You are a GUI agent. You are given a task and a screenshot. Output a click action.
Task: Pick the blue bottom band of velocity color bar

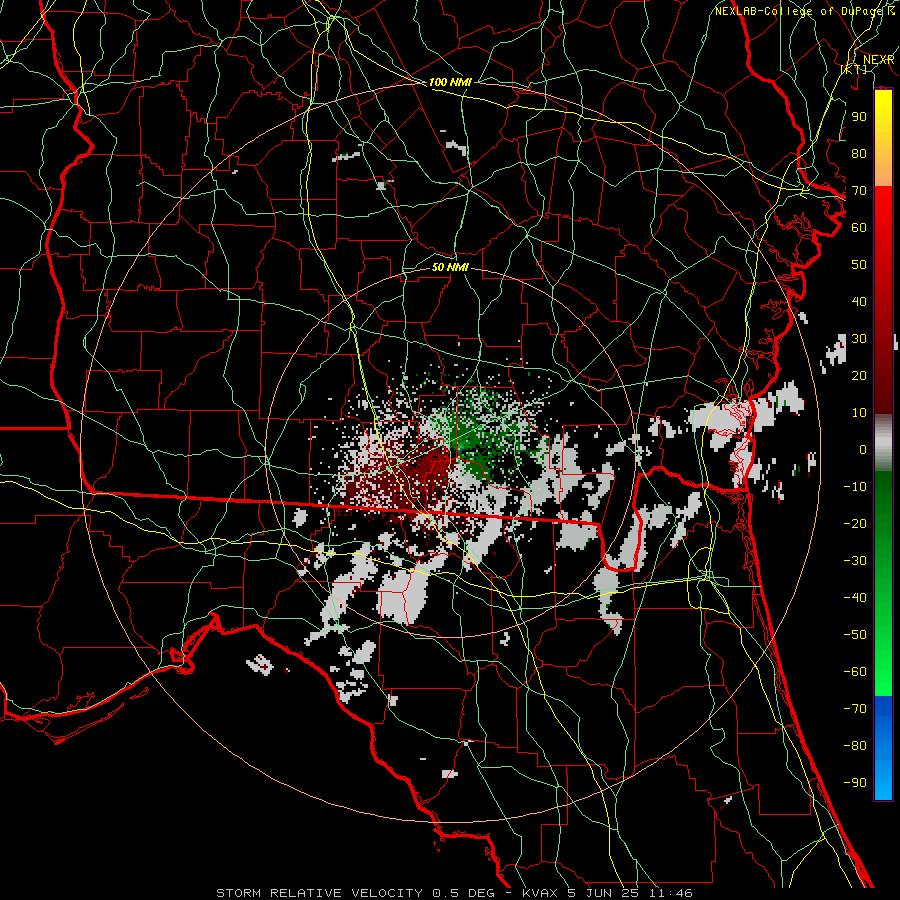[x=883, y=748]
